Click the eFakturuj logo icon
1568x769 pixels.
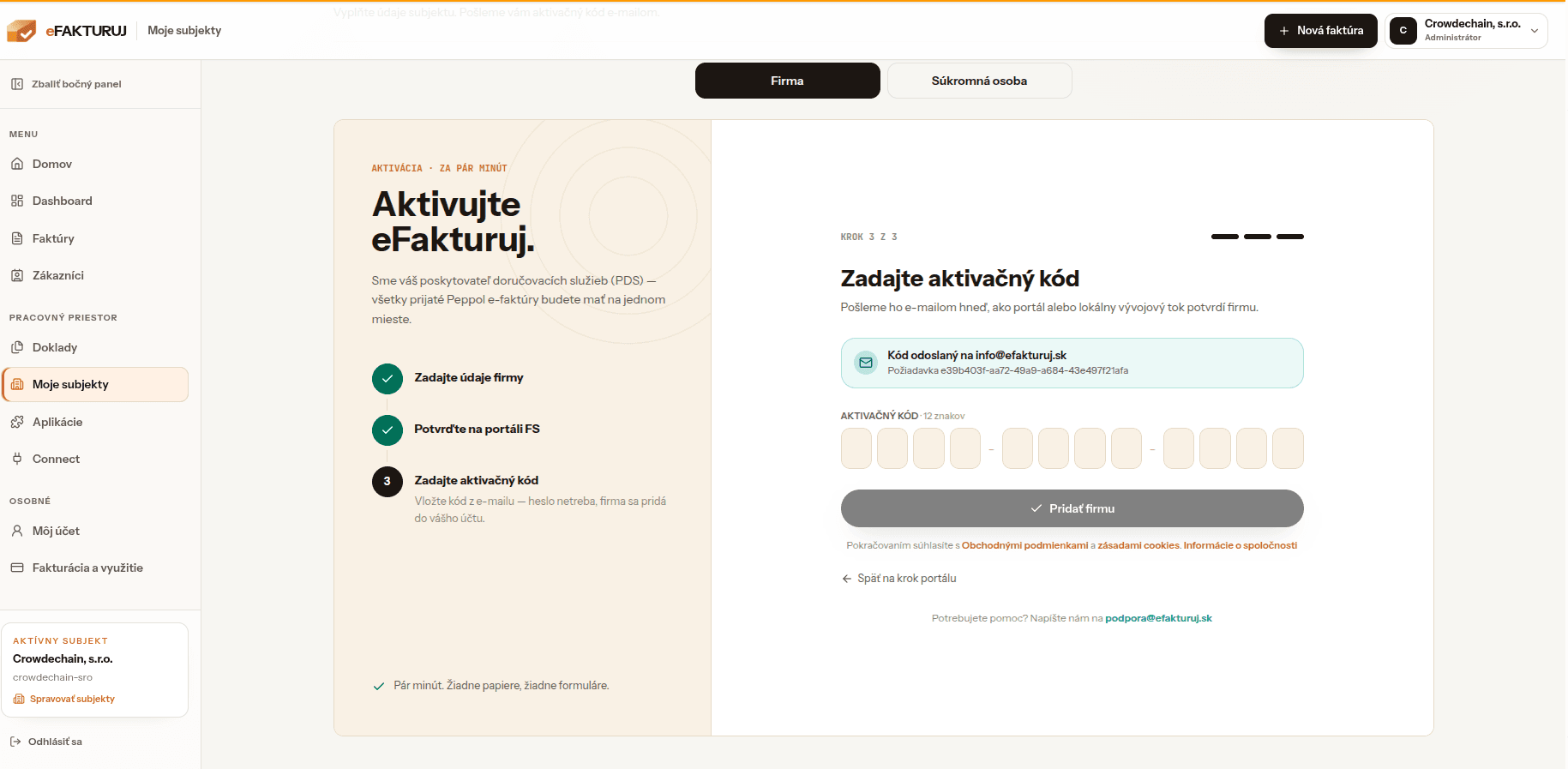21,31
